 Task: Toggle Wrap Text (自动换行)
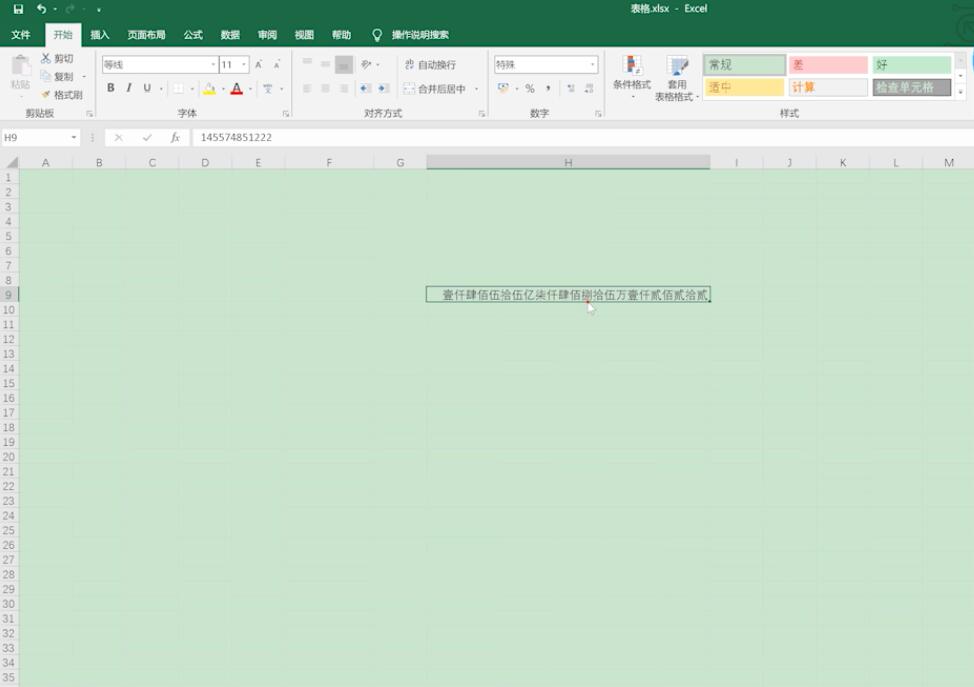pos(430,65)
